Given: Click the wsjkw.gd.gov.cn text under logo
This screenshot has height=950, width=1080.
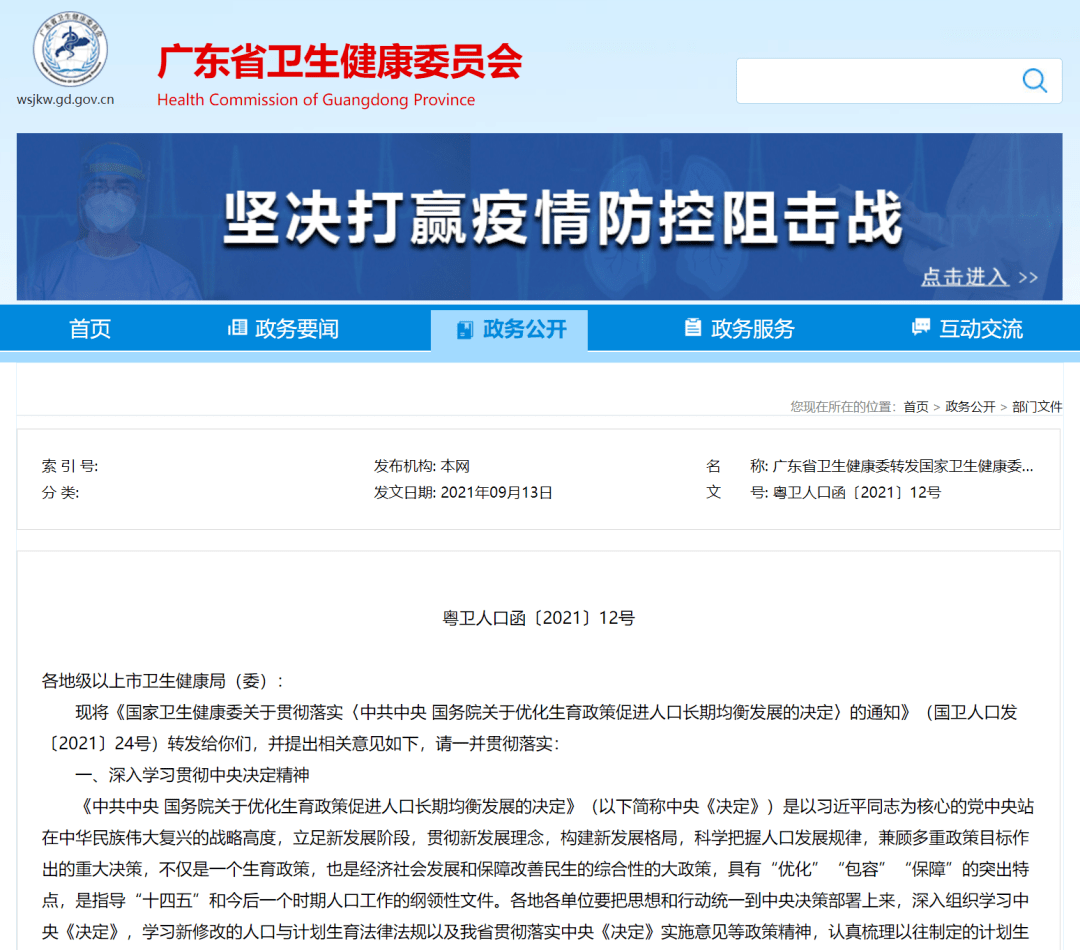Looking at the screenshot, I should [x=65, y=100].
